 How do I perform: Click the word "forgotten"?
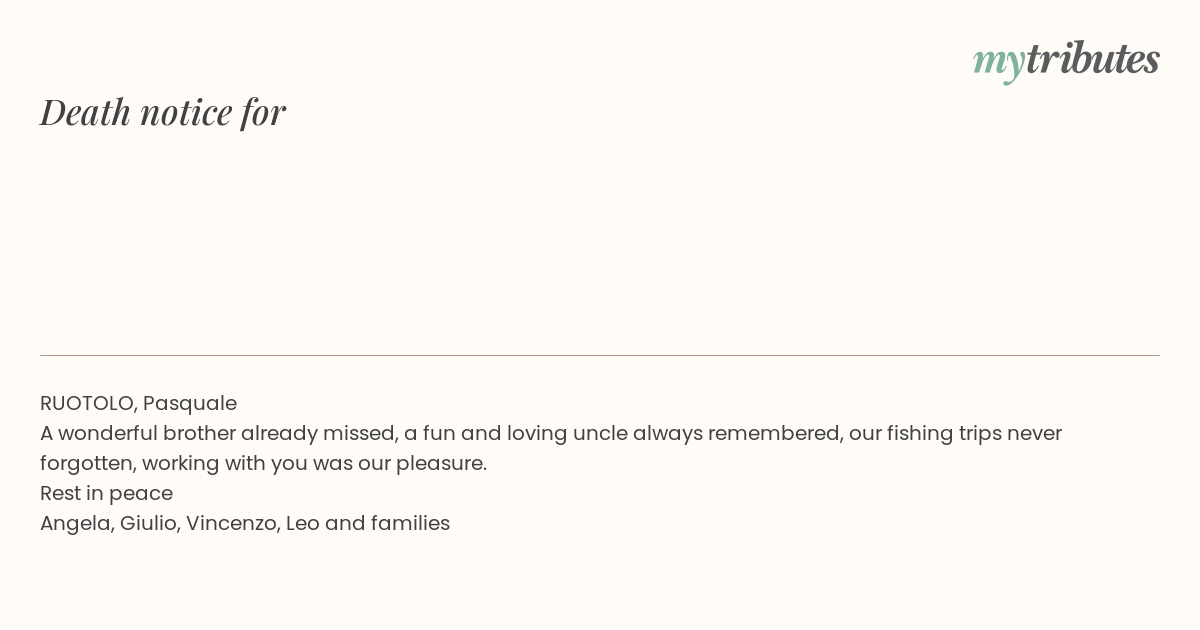click(87, 464)
